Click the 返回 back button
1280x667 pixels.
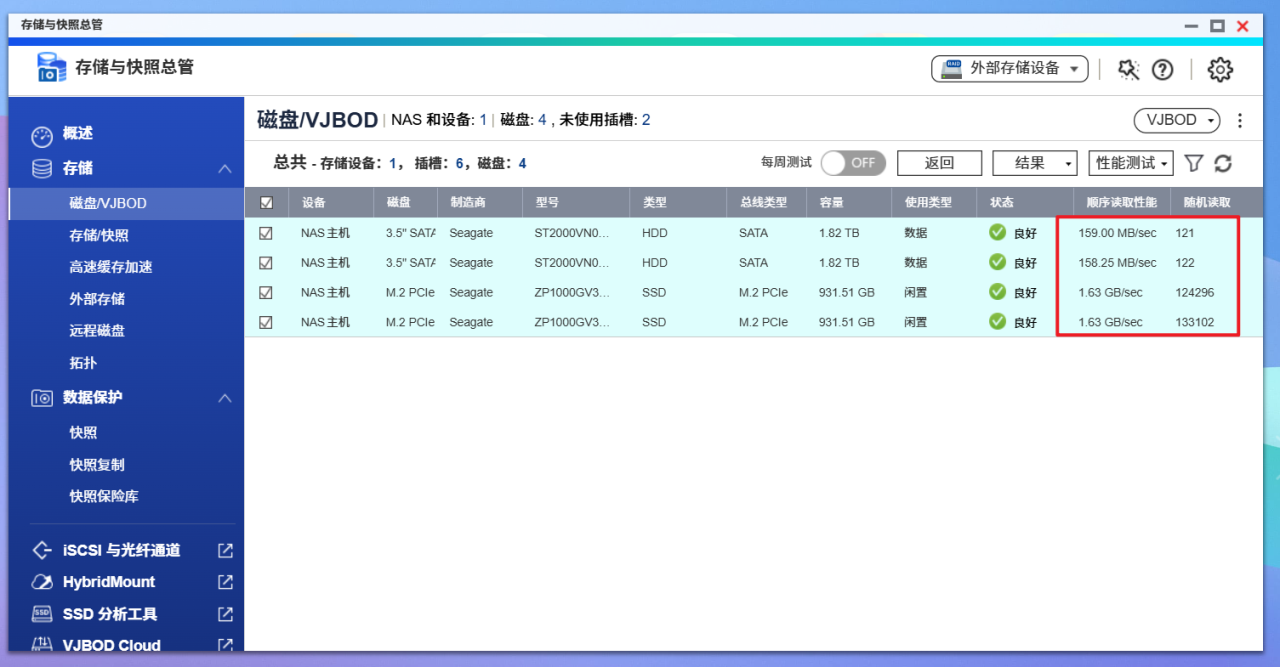click(x=938, y=162)
